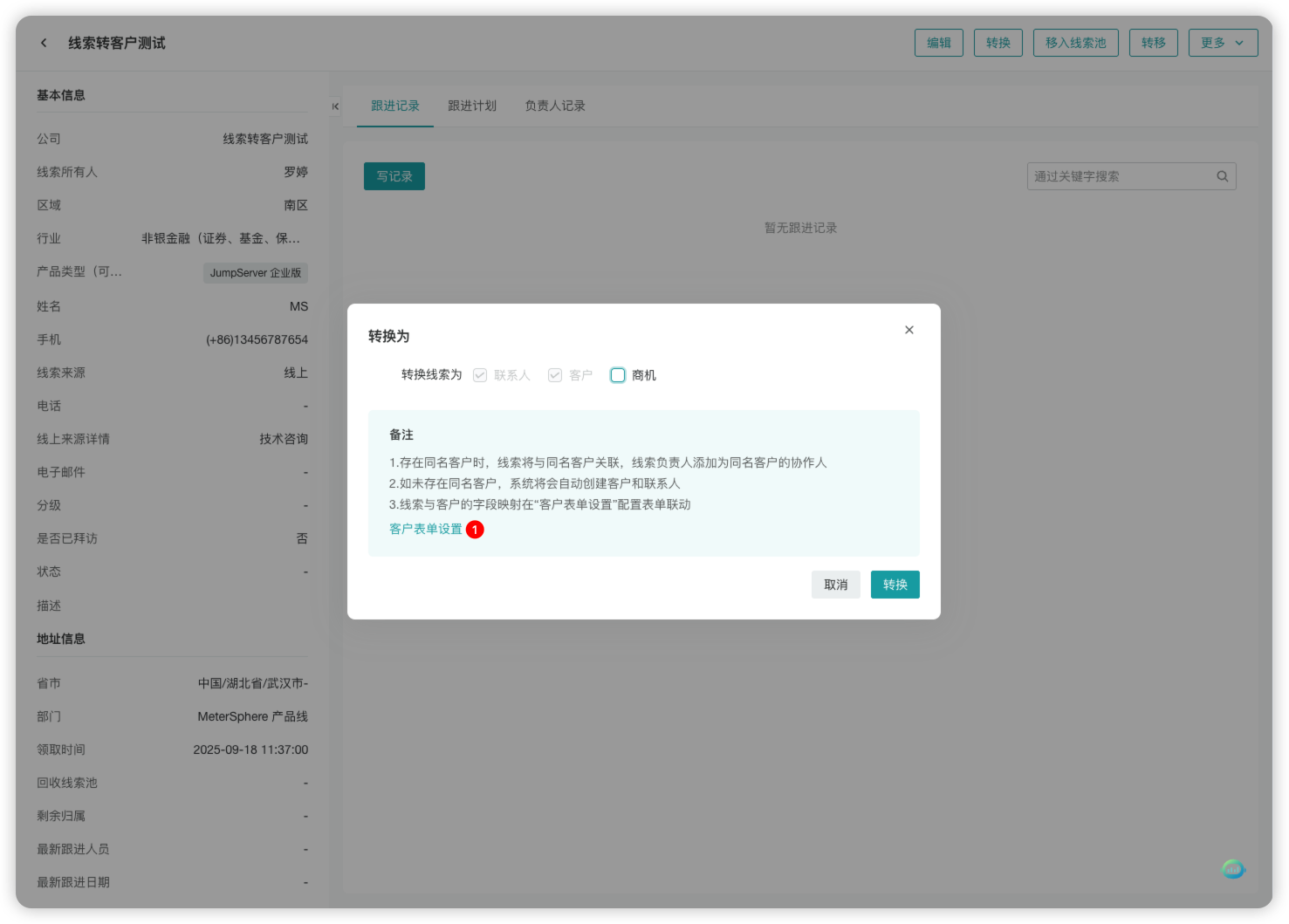
Task: Click the disabled 联系人 checkbox
Action: click(x=480, y=374)
